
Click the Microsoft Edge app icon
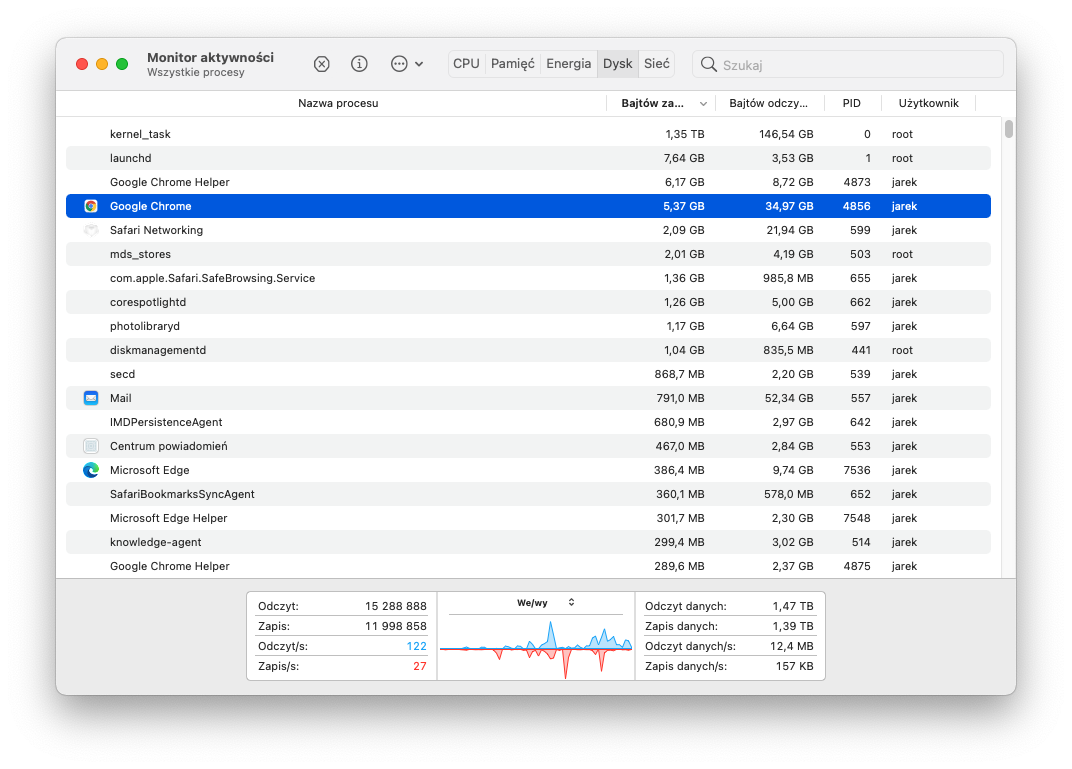point(91,470)
